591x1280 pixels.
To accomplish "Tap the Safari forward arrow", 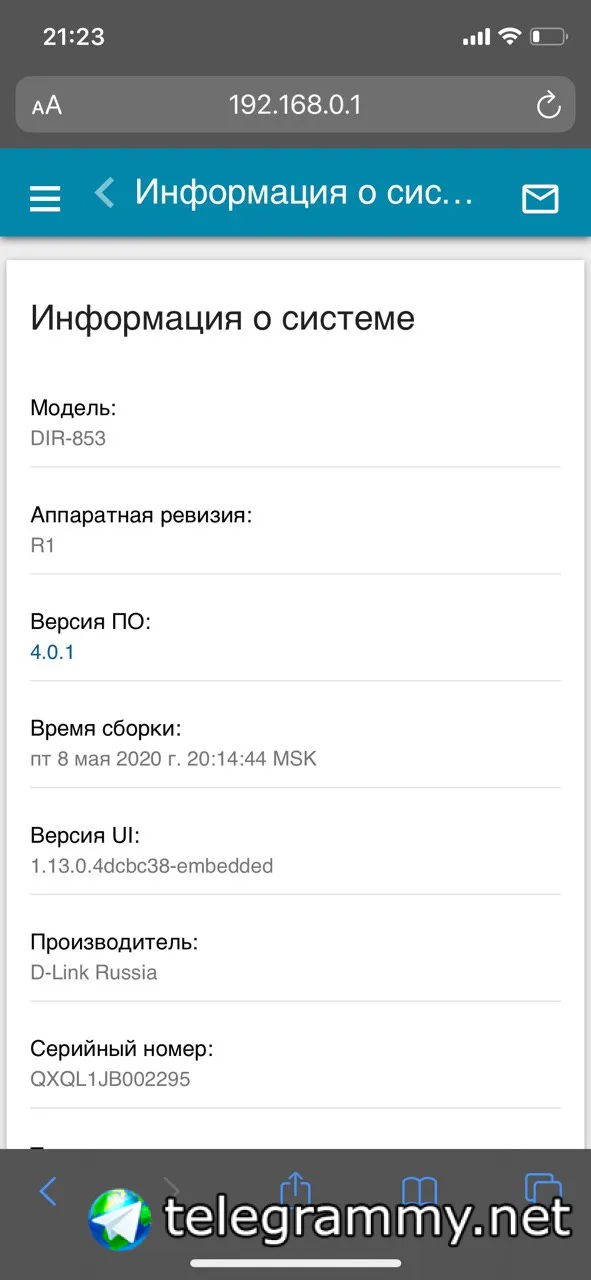I will point(171,1188).
